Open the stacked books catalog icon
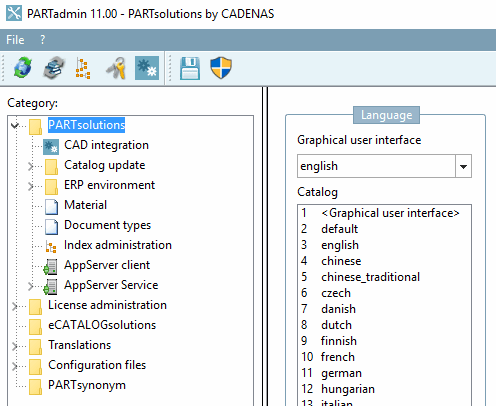Screen dimensions: 496x406 coord(54,68)
